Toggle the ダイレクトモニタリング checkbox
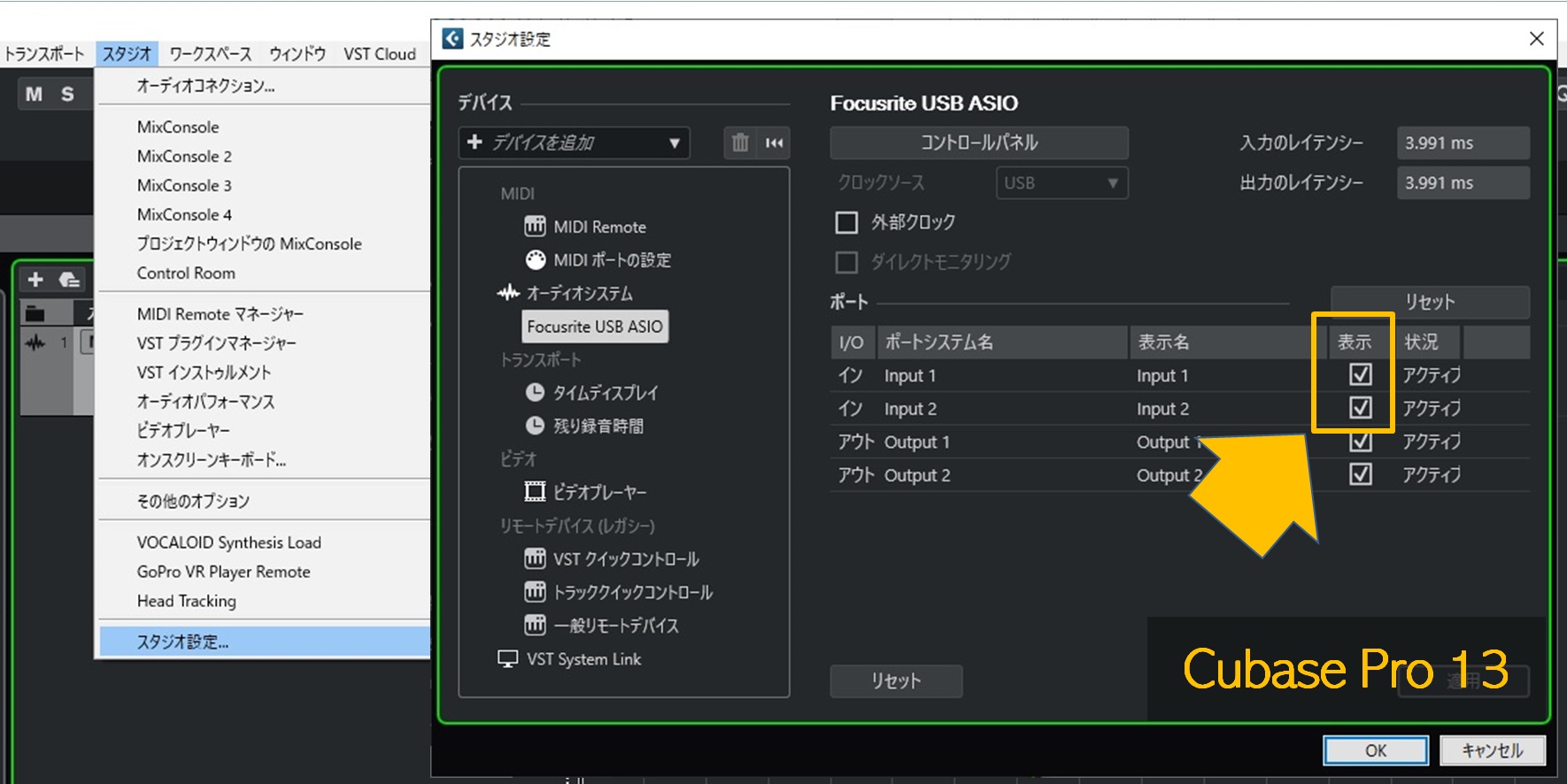The height and width of the screenshot is (784, 1567). 847,262
